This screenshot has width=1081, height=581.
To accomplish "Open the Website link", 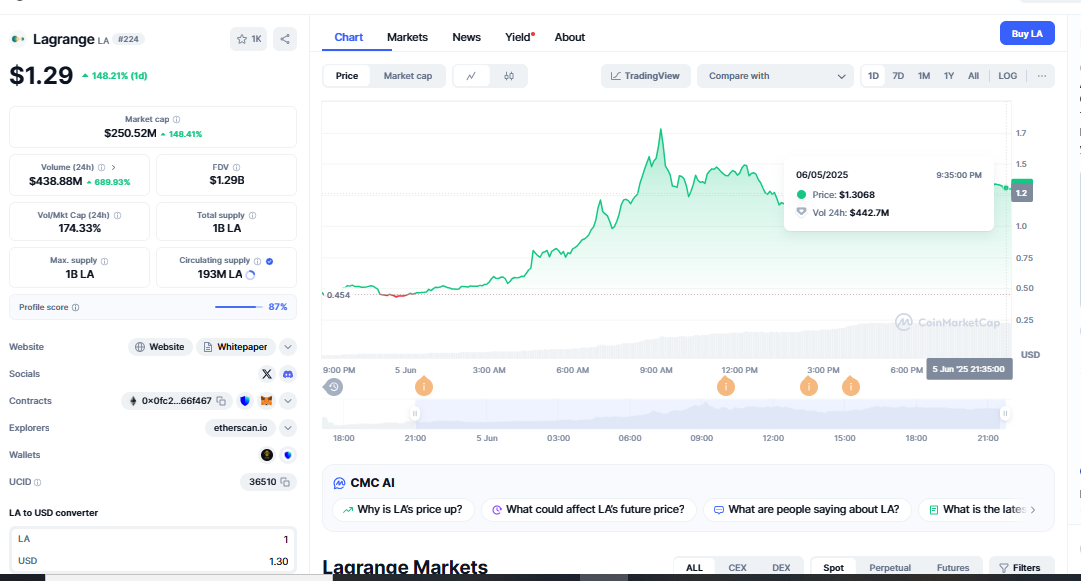I will (160, 347).
